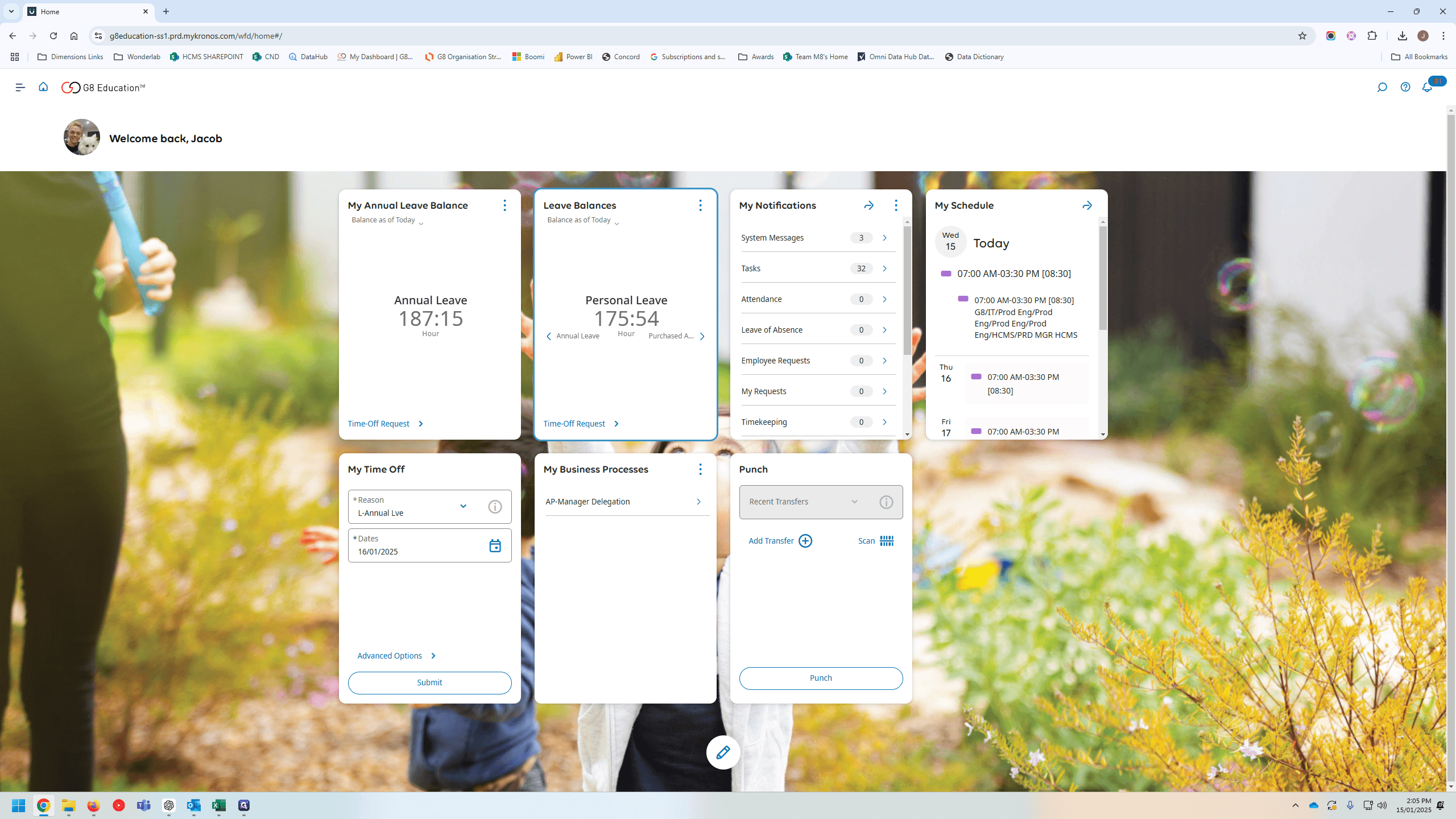Open the notifications bell icon
The image size is (1456, 819).
(x=1427, y=87)
